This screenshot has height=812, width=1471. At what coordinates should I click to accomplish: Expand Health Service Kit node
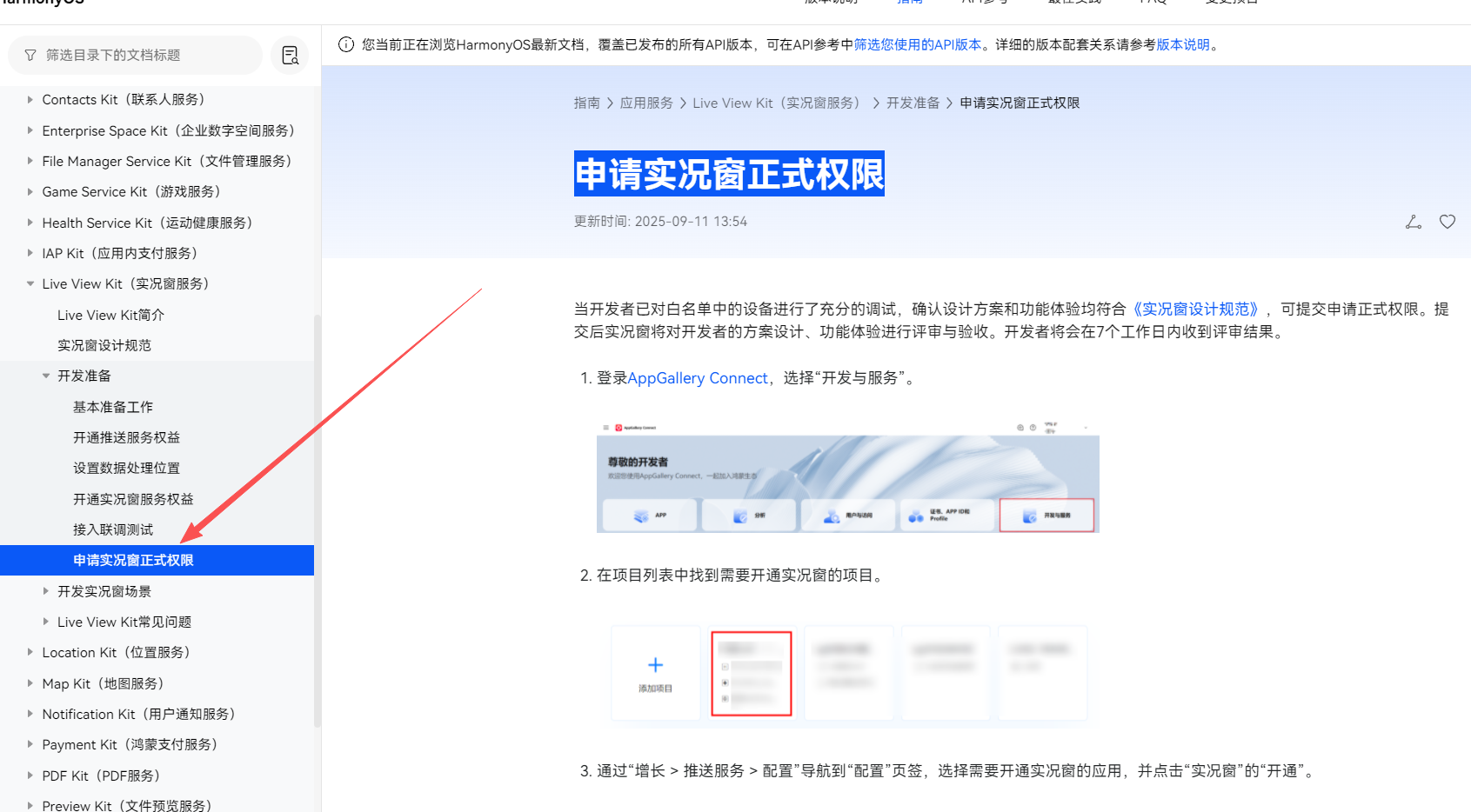tap(30, 223)
